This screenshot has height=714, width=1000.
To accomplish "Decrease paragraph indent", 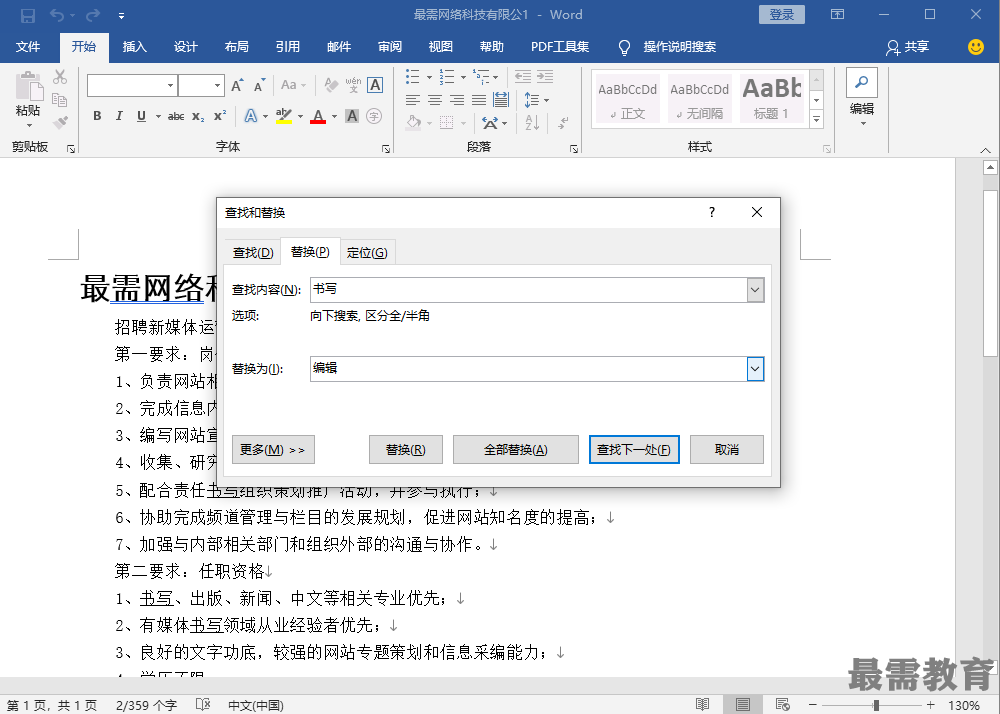I will [523, 77].
